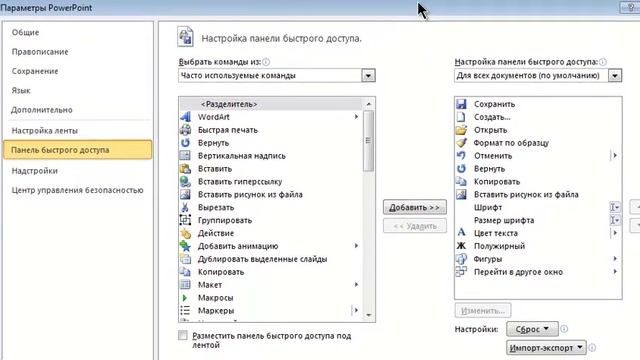Select the WordArt icon in commands list

[x=185, y=117]
